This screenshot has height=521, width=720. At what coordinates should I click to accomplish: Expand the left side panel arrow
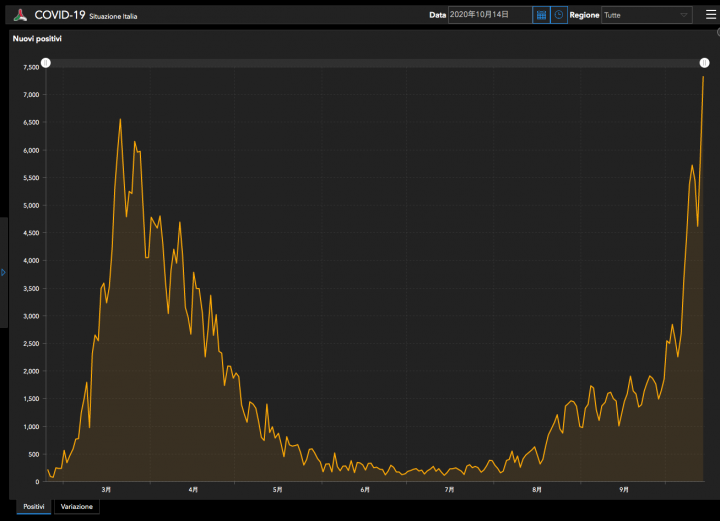click(x=3, y=273)
